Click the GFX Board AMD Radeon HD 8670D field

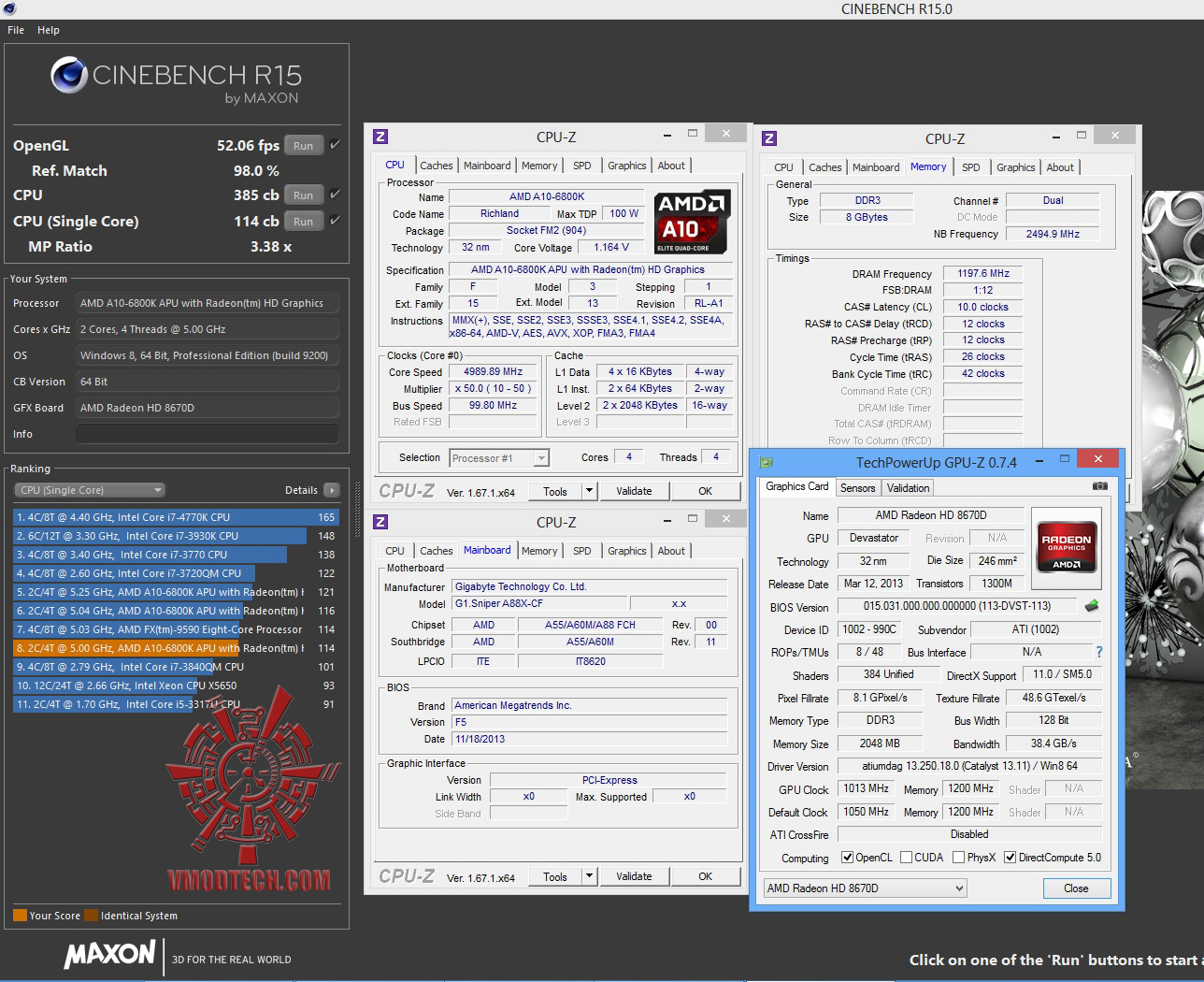pyautogui.click(x=207, y=408)
